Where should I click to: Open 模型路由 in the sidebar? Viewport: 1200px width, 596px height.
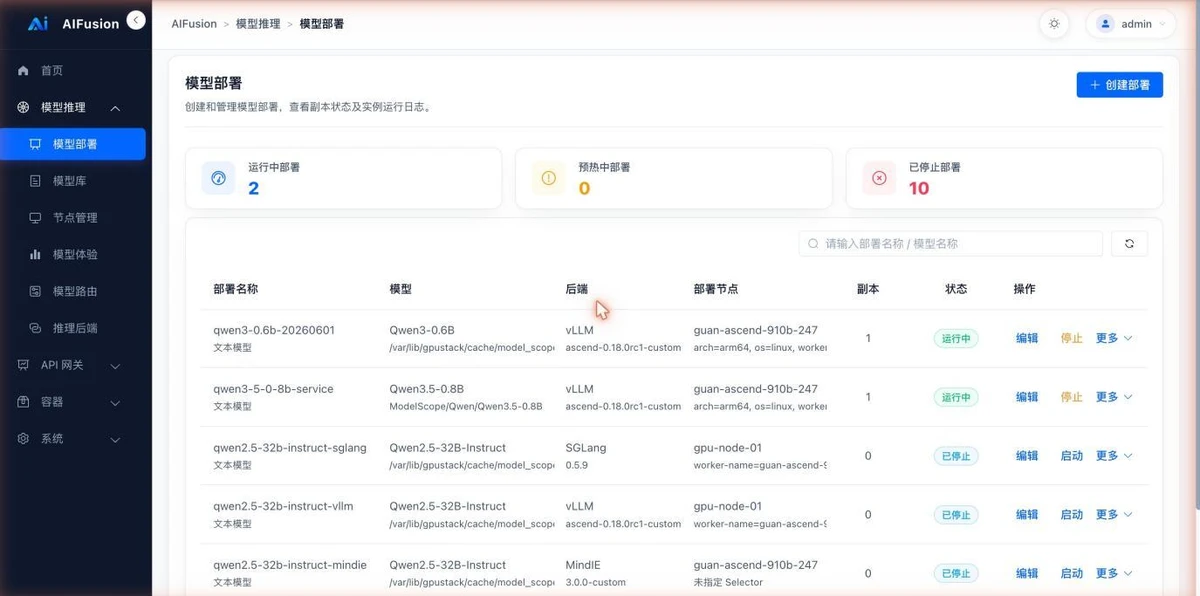click(76, 292)
